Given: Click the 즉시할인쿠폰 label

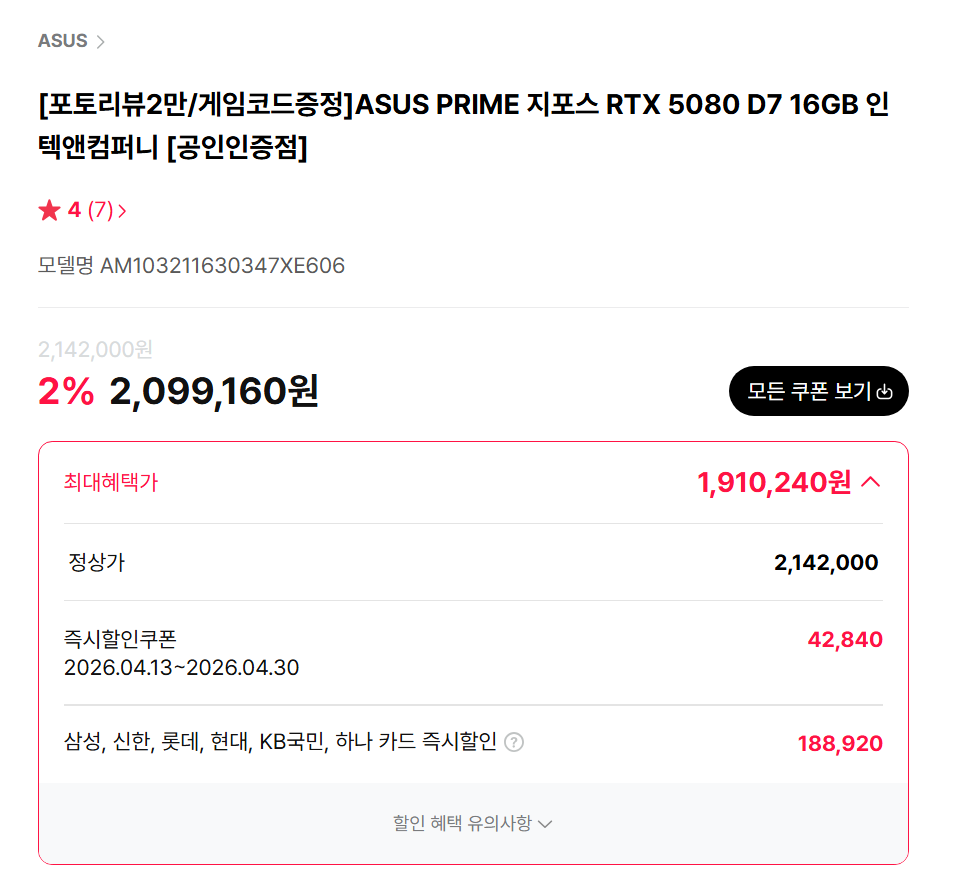Looking at the screenshot, I should coord(120,639).
